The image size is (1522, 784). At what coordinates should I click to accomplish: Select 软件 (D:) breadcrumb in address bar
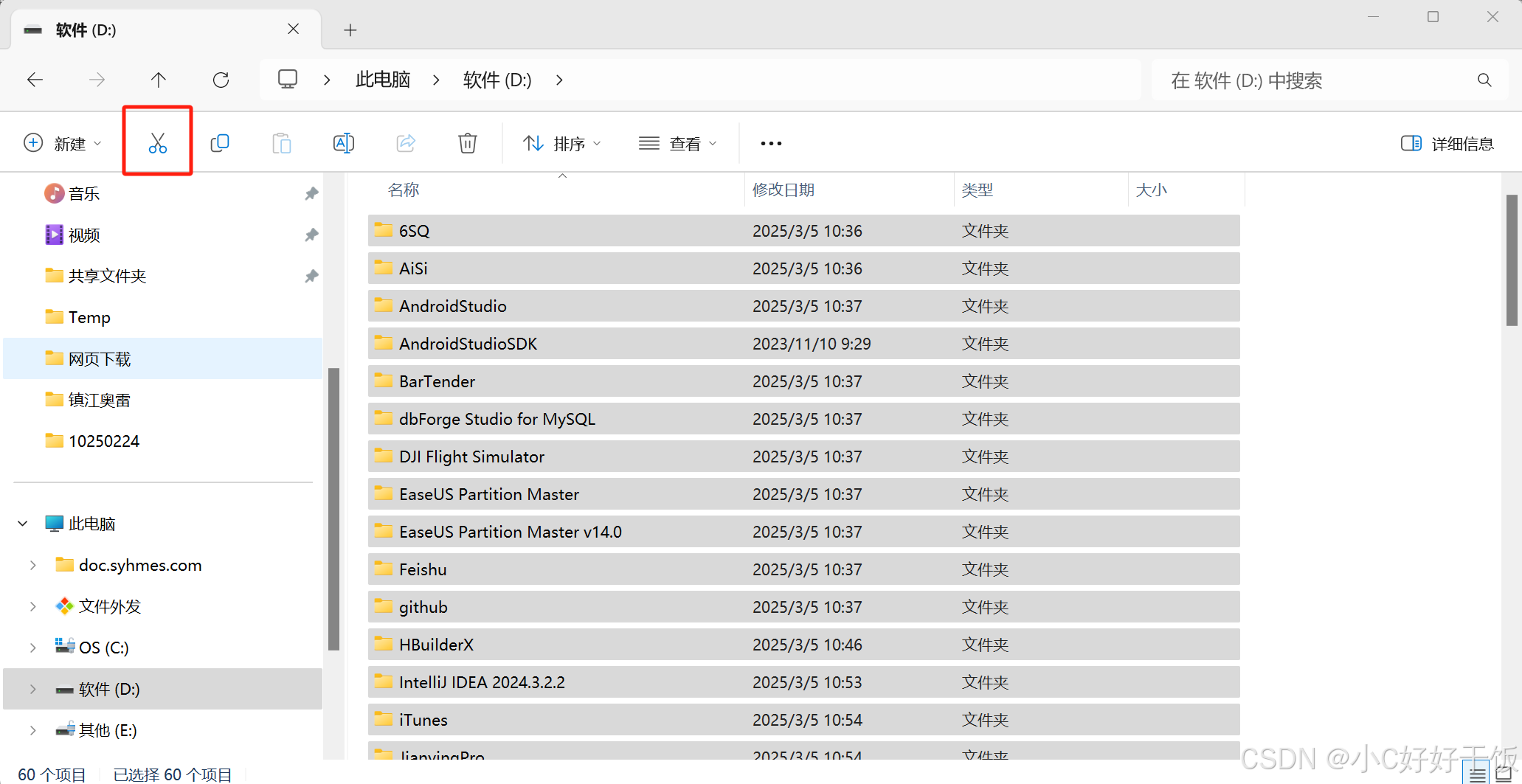click(497, 80)
